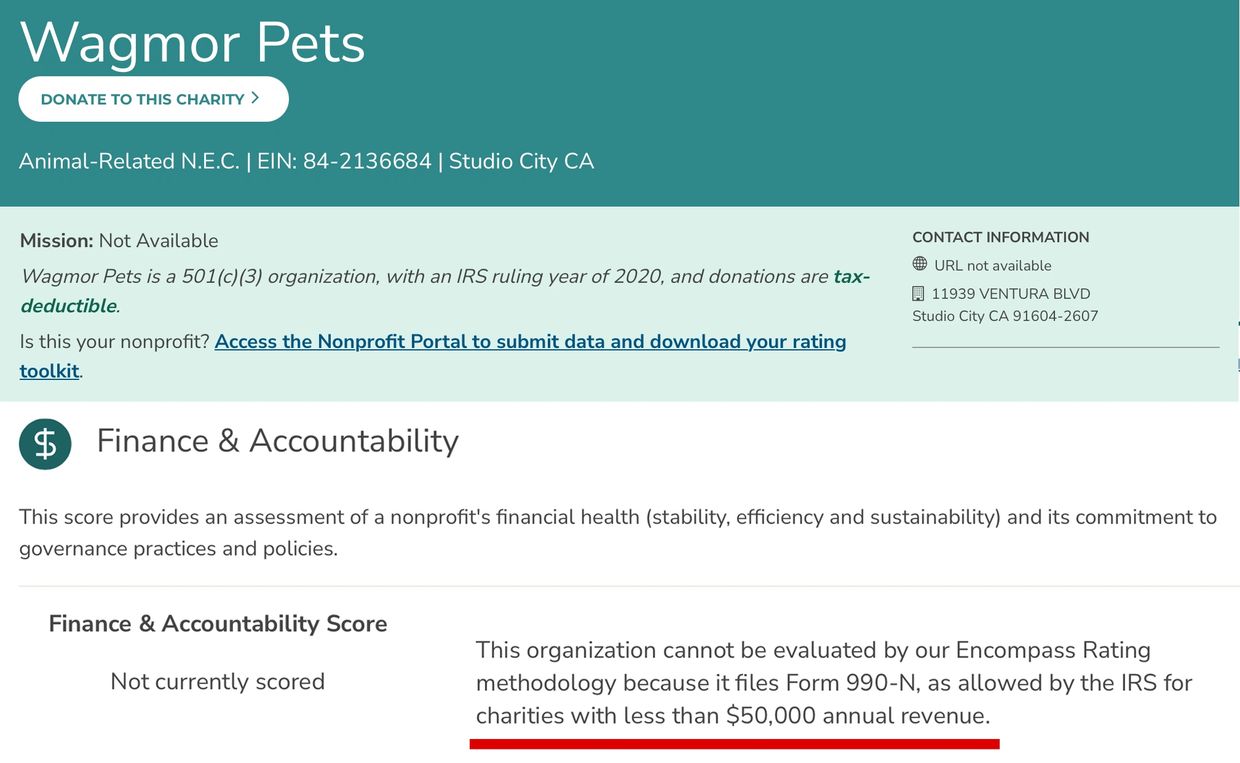
Task: Click the EIN number 84-2136684
Action: coord(367,160)
